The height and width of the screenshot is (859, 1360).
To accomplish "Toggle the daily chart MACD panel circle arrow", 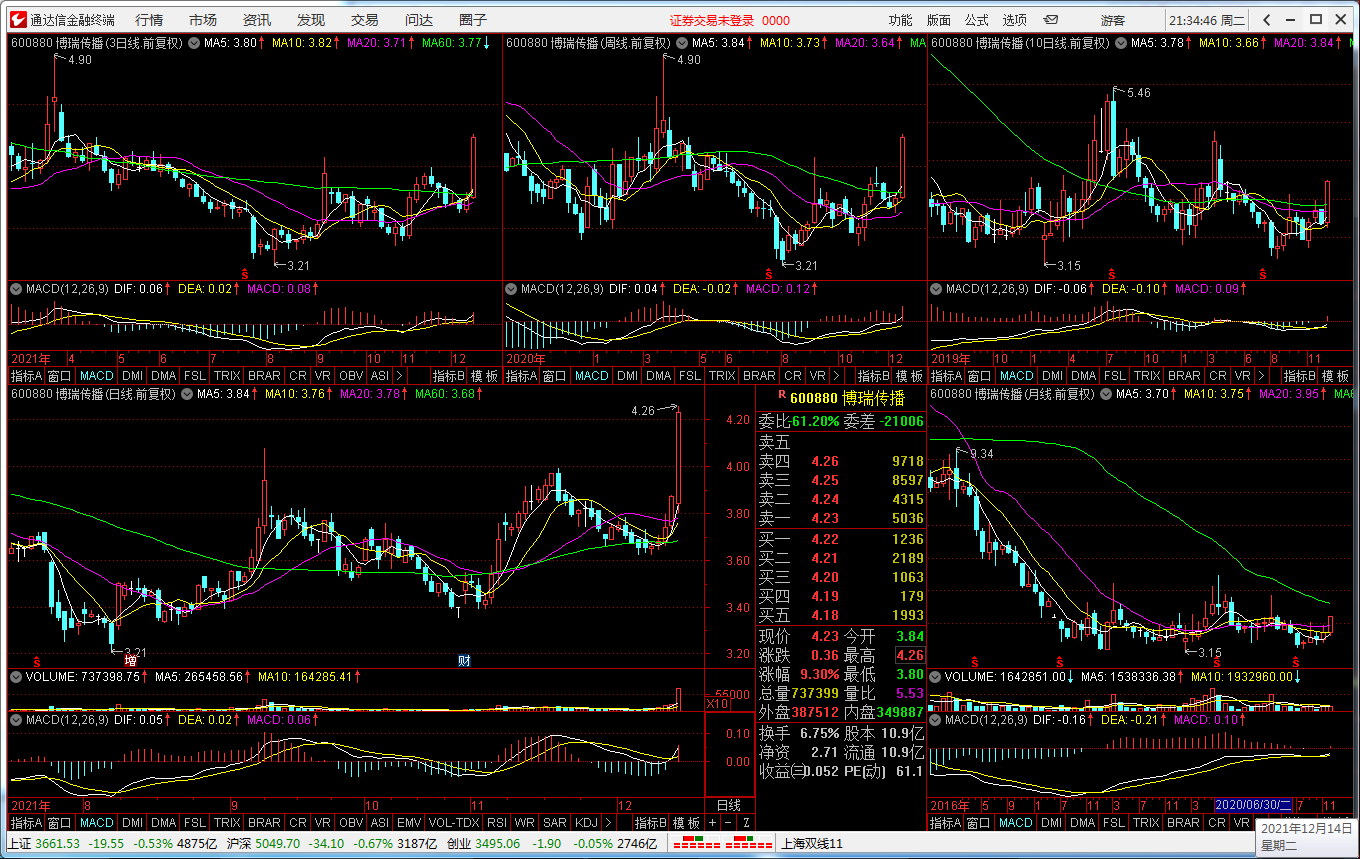I will [x=16, y=720].
